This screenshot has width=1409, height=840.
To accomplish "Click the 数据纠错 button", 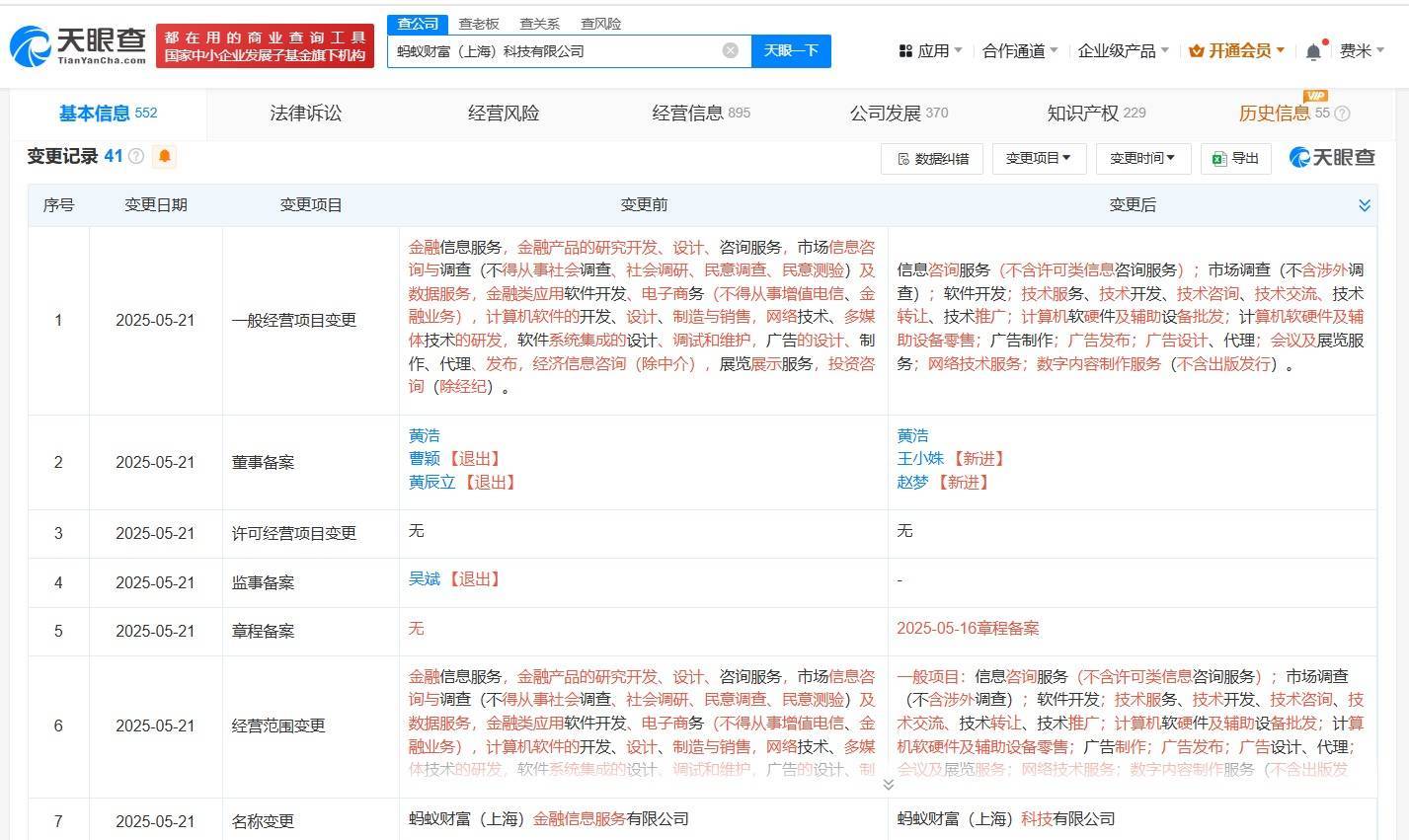I will [932, 158].
